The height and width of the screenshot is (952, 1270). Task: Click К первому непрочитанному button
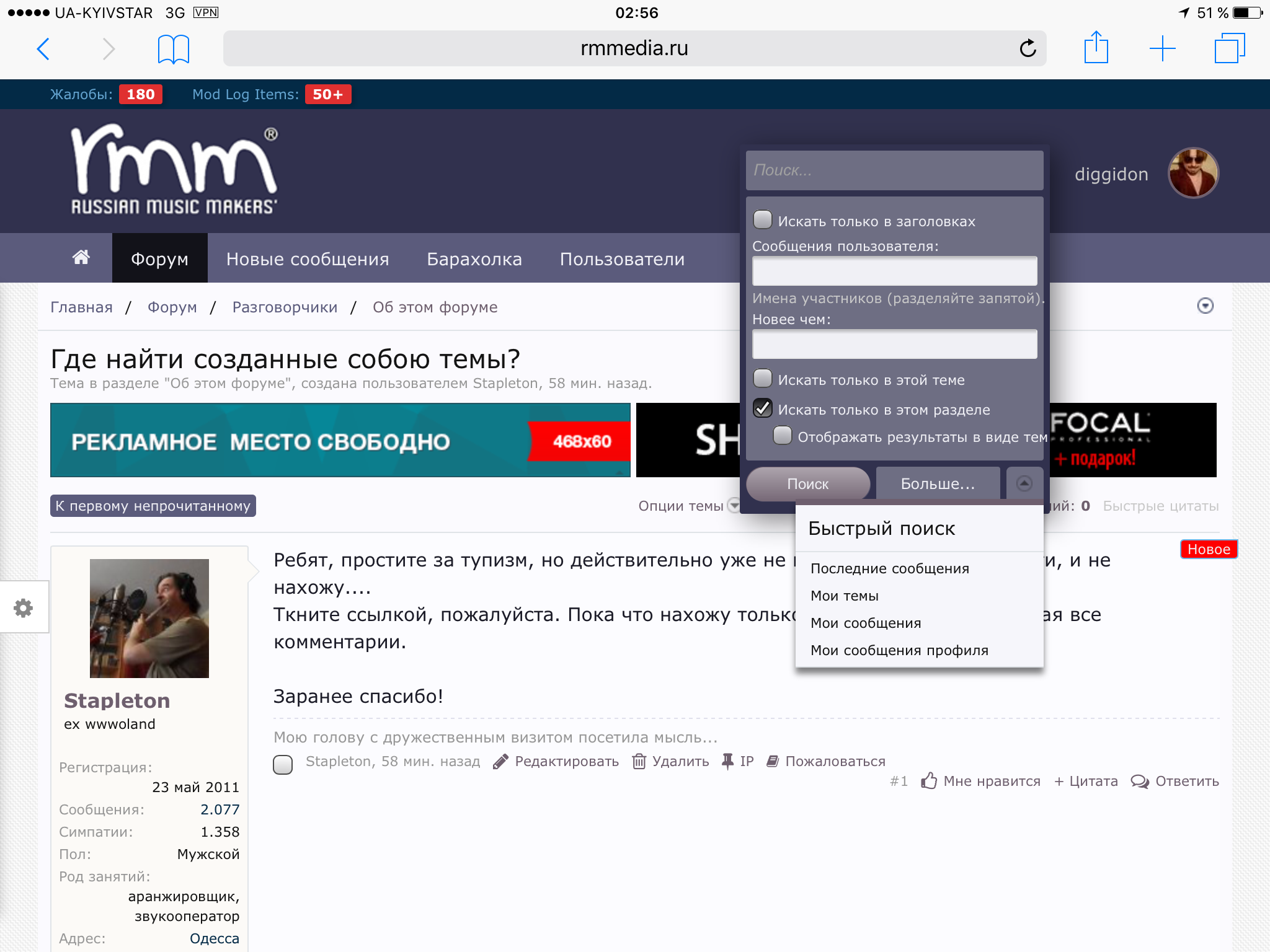click(x=153, y=506)
